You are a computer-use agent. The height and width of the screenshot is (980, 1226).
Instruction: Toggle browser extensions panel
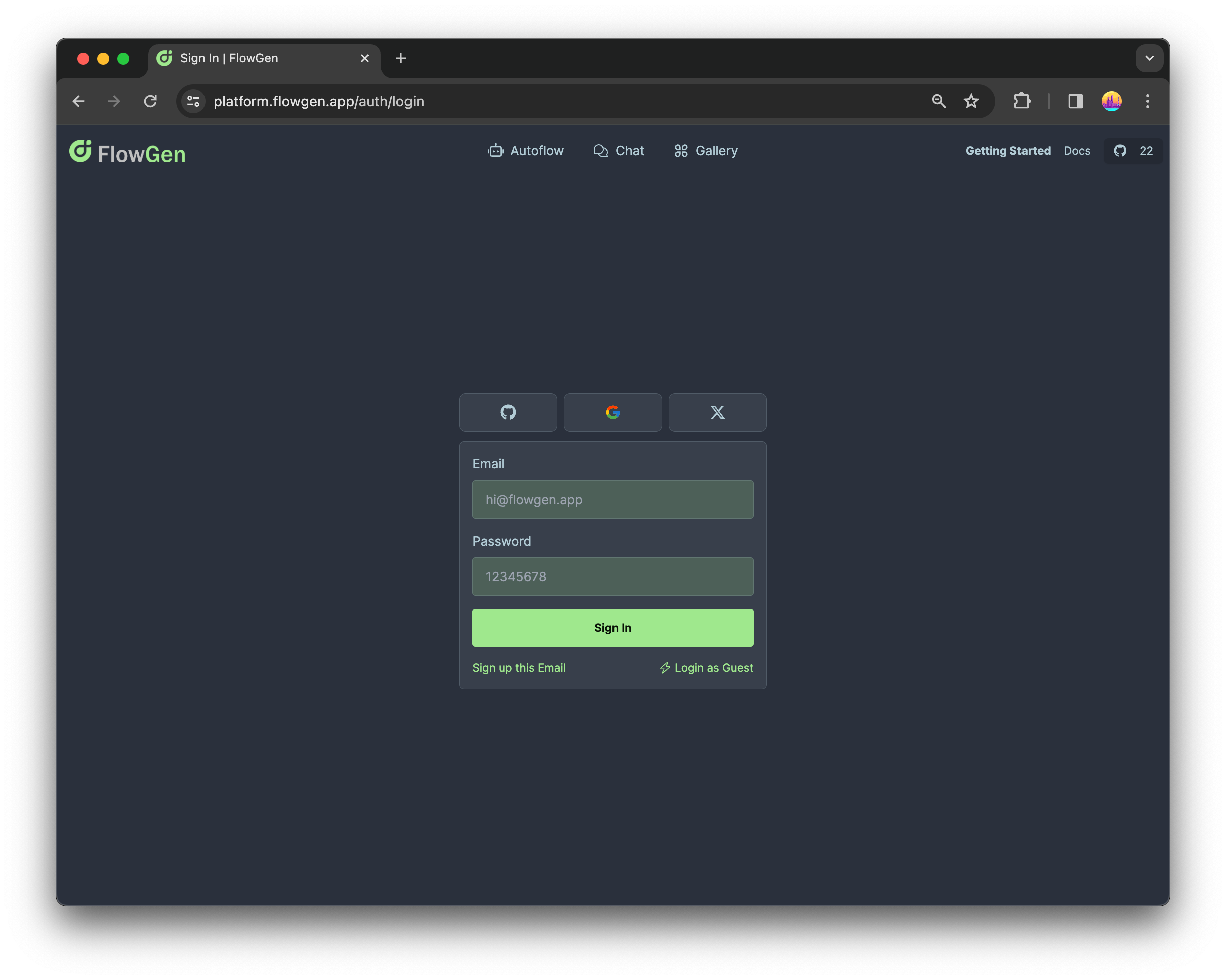[1022, 101]
